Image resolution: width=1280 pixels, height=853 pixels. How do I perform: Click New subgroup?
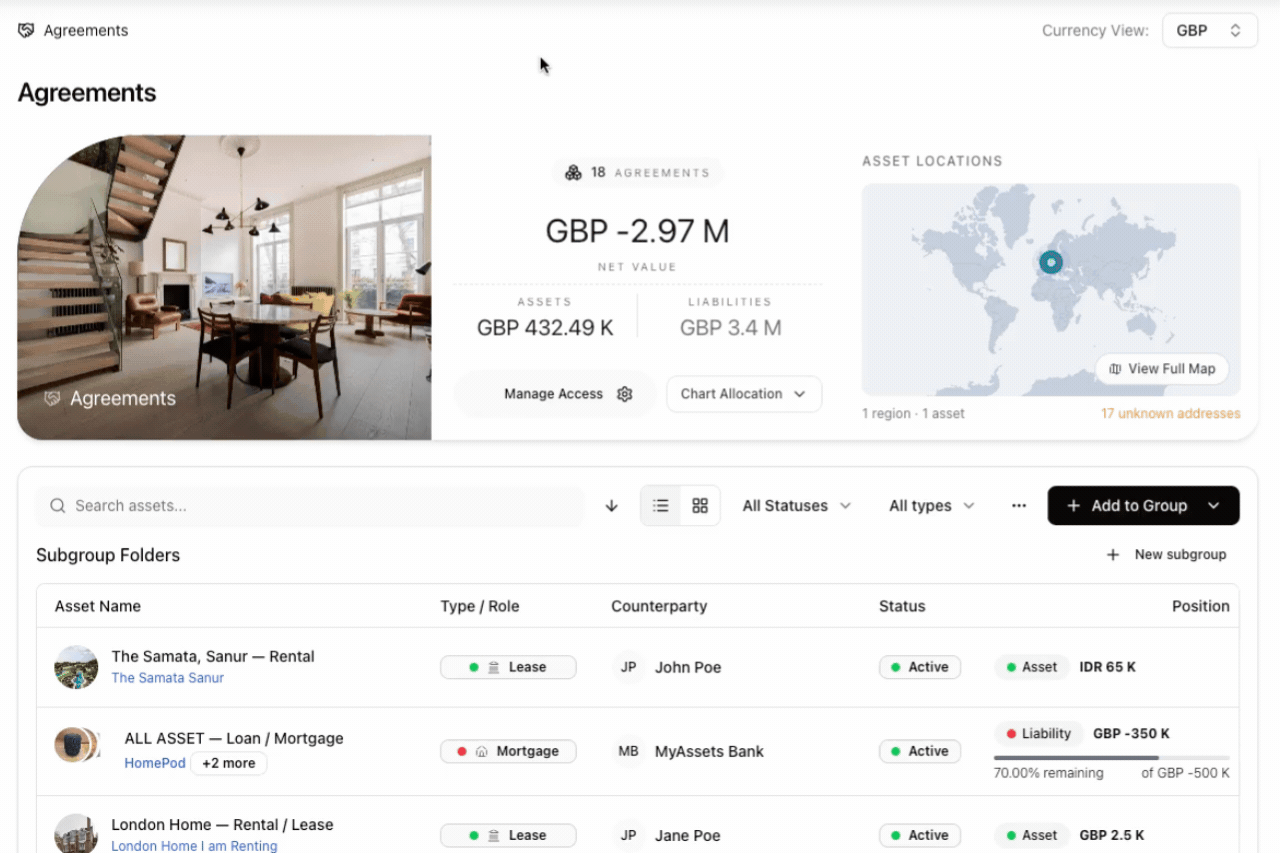1166,555
